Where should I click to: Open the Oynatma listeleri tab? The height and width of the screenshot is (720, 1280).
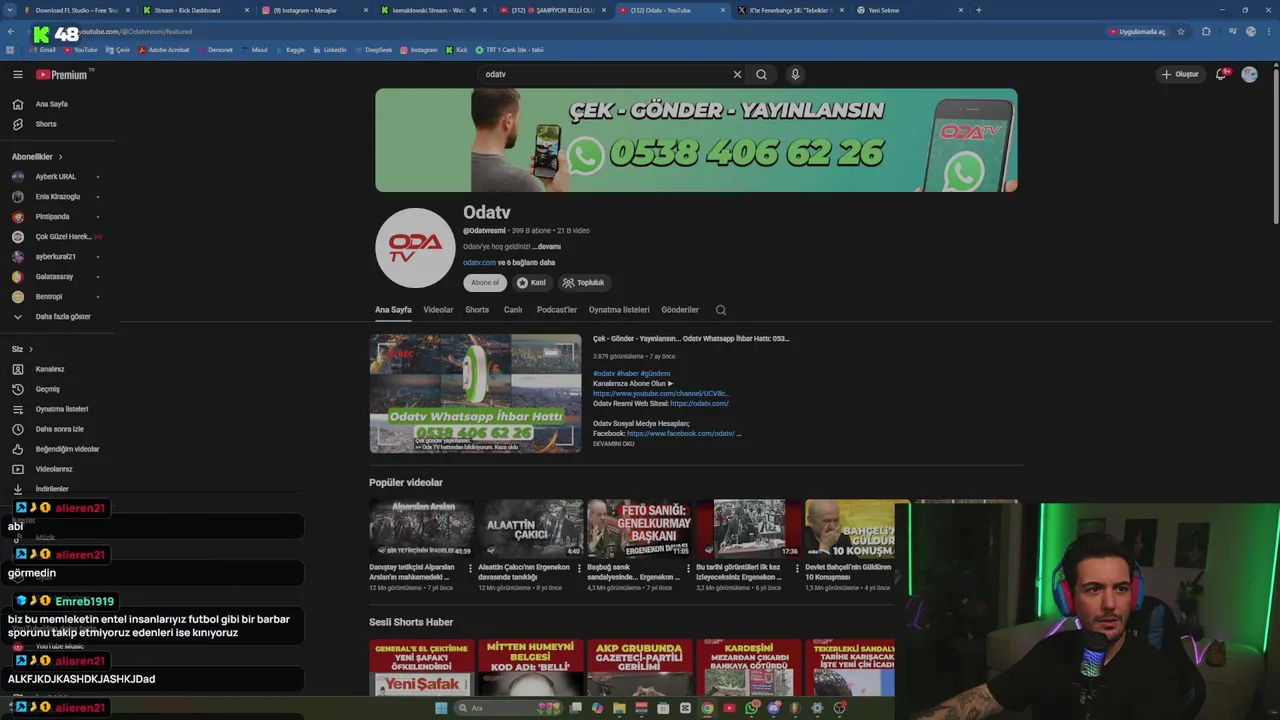[x=619, y=310]
